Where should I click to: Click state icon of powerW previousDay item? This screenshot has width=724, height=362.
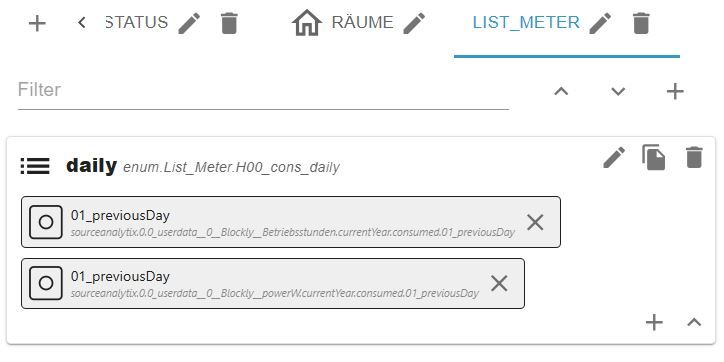pos(46,283)
